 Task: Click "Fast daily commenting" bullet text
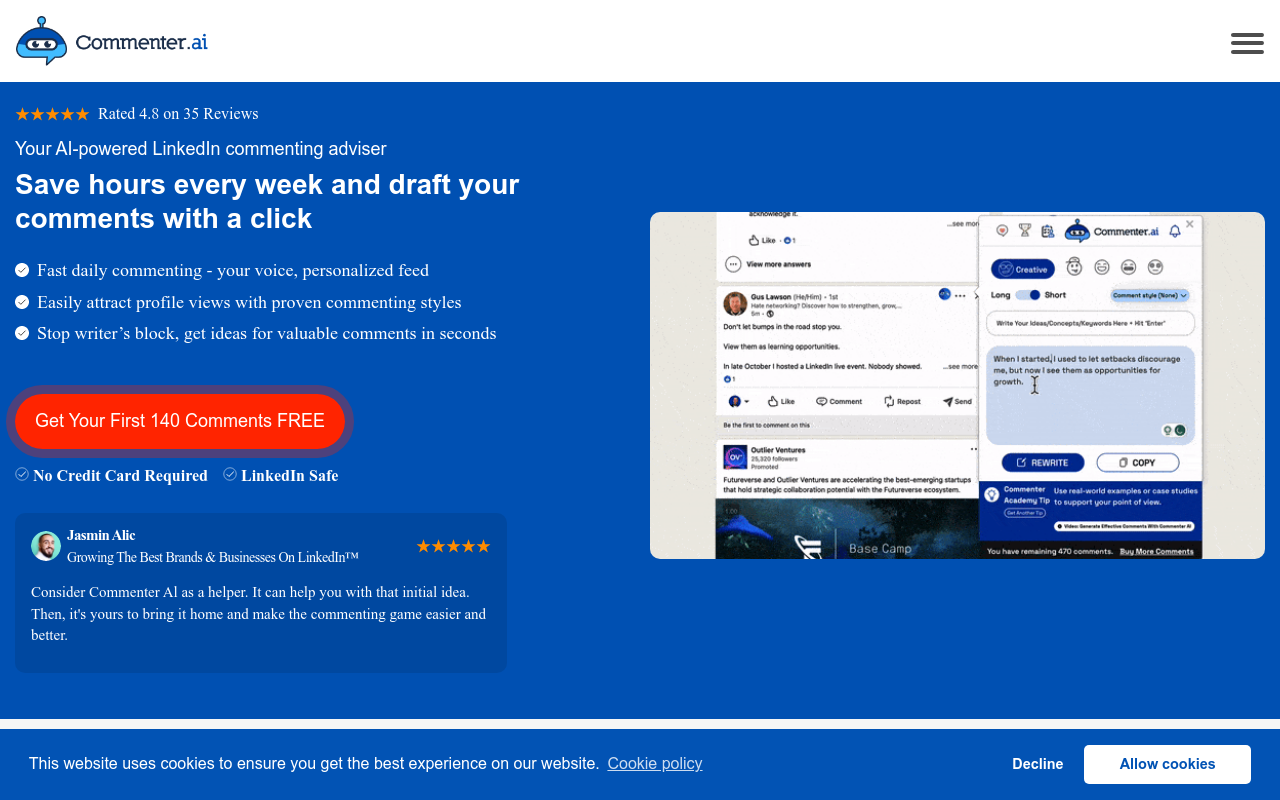(233, 270)
